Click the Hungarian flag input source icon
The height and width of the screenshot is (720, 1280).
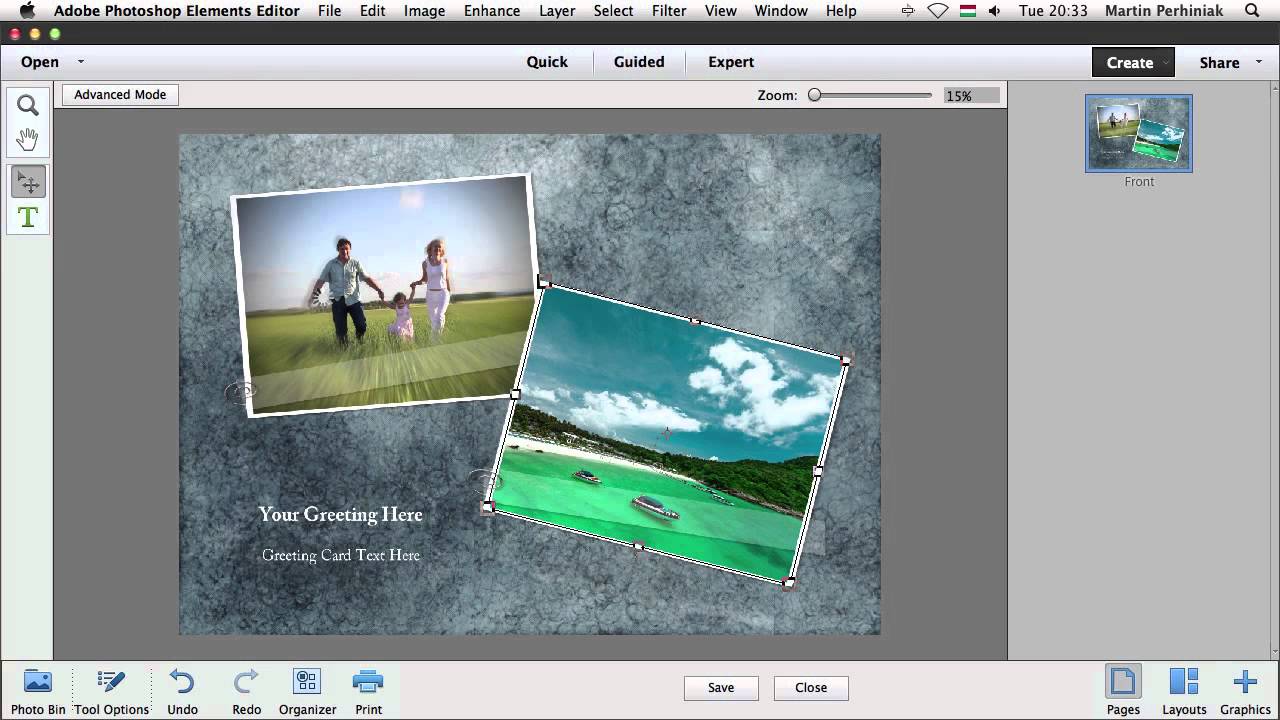point(967,11)
